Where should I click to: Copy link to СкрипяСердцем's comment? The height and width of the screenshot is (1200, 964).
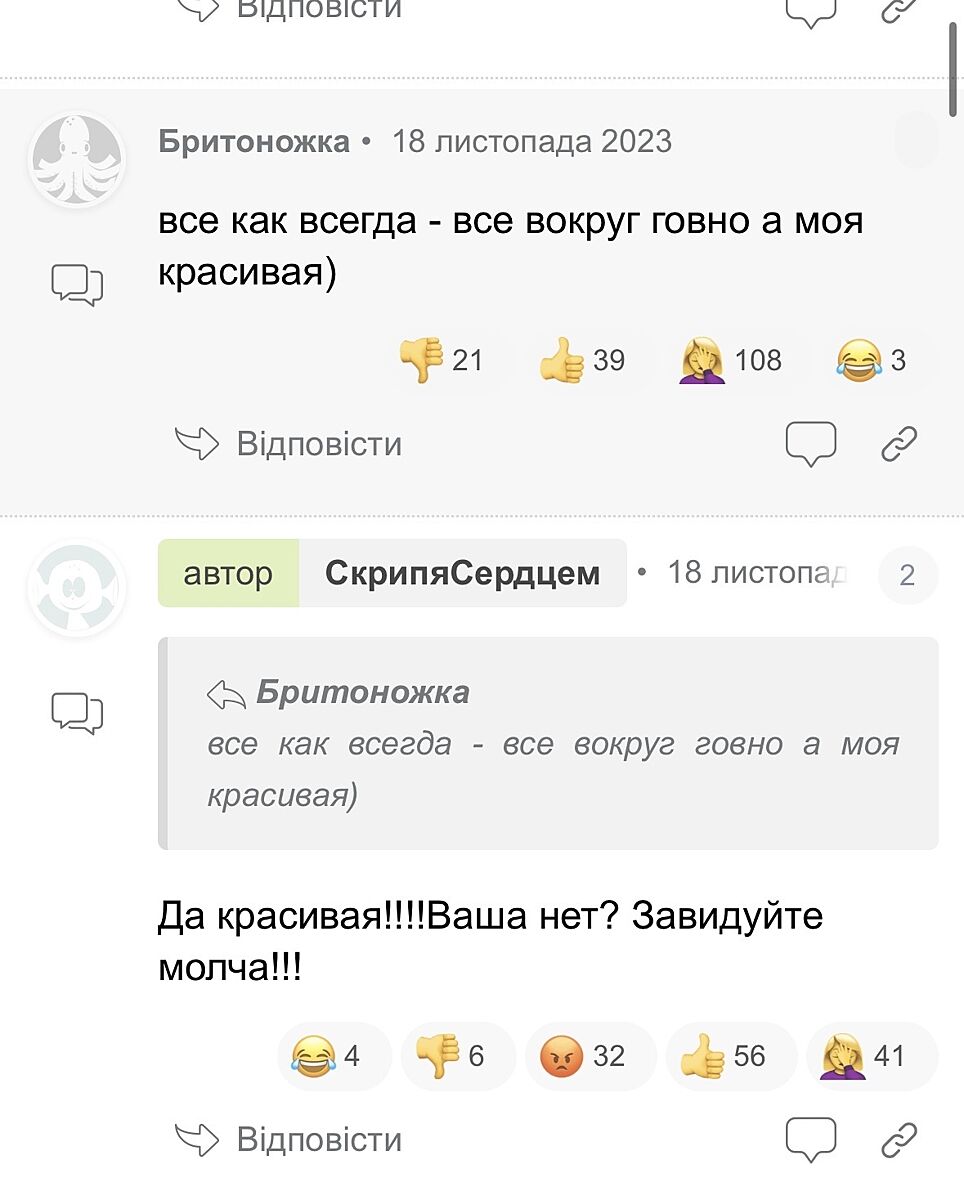[x=899, y=1139]
